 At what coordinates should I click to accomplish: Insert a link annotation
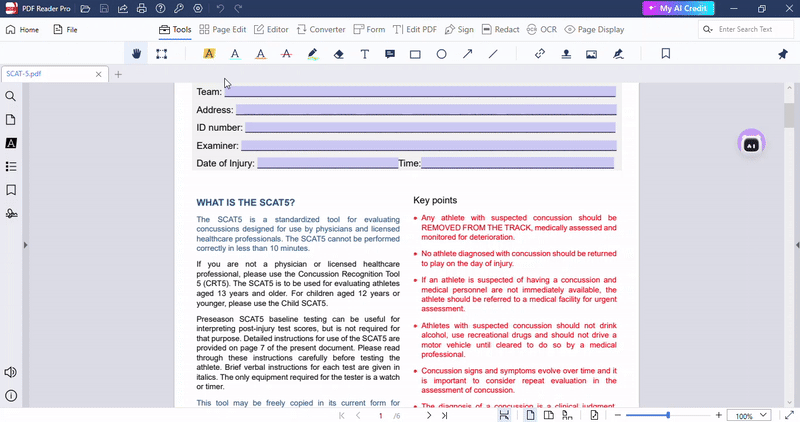(540, 54)
